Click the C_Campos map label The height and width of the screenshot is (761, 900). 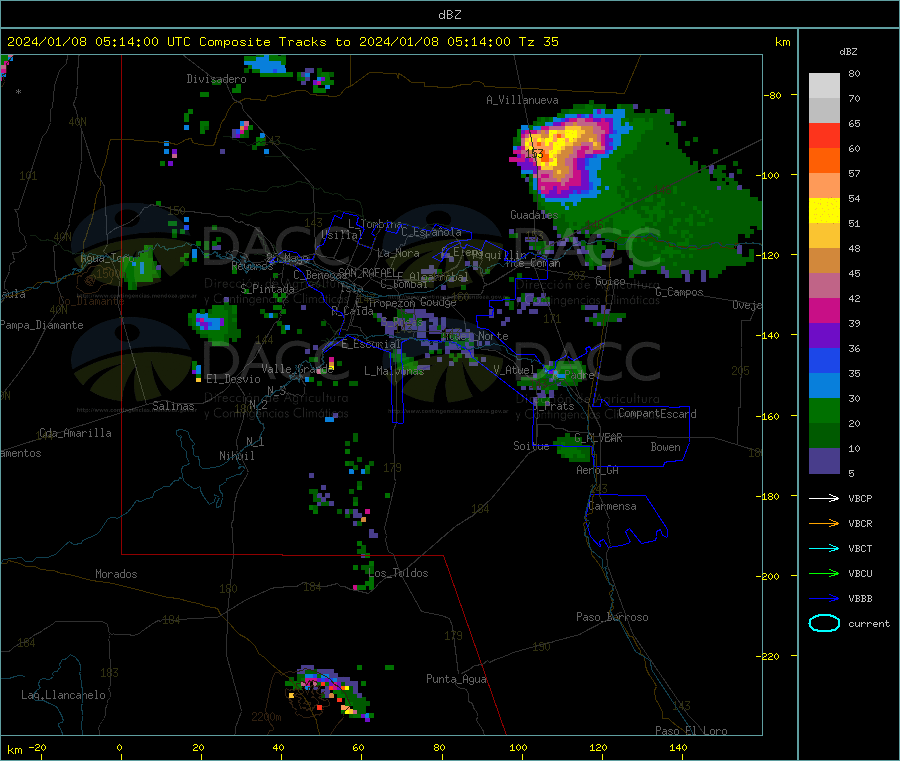pyautogui.click(x=679, y=292)
